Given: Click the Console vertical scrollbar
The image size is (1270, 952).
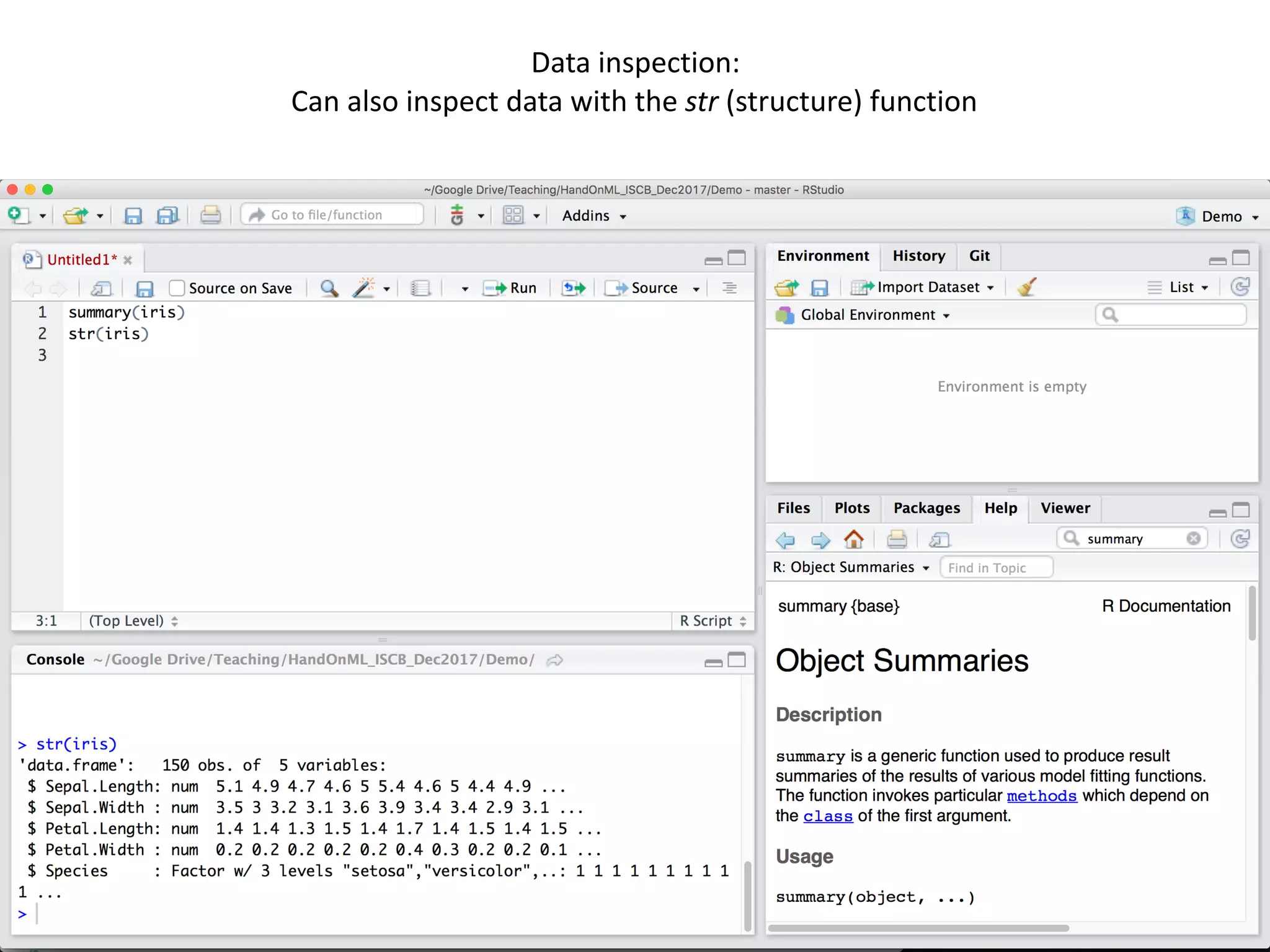Looking at the screenshot, I should (x=748, y=896).
